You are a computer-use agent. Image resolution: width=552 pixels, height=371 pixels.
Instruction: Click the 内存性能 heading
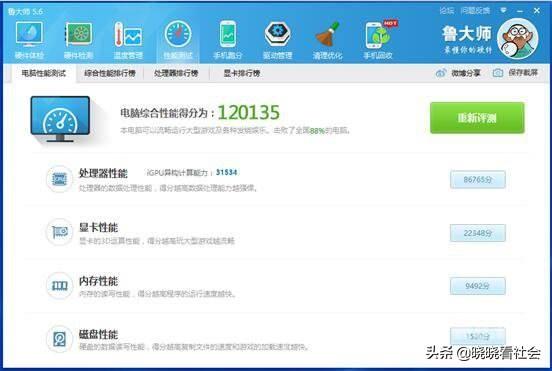coord(98,281)
